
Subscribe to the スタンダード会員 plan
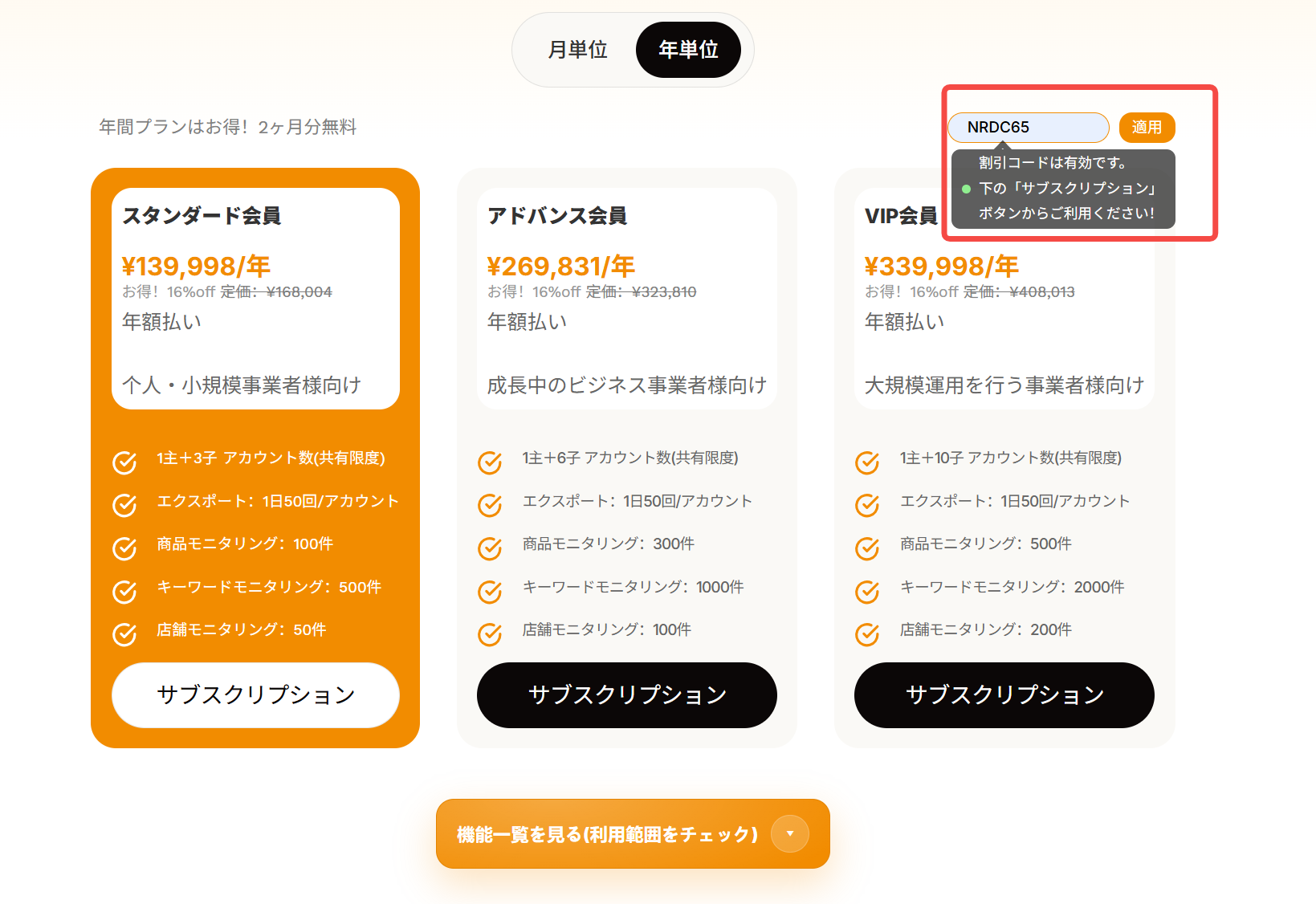(255, 695)
